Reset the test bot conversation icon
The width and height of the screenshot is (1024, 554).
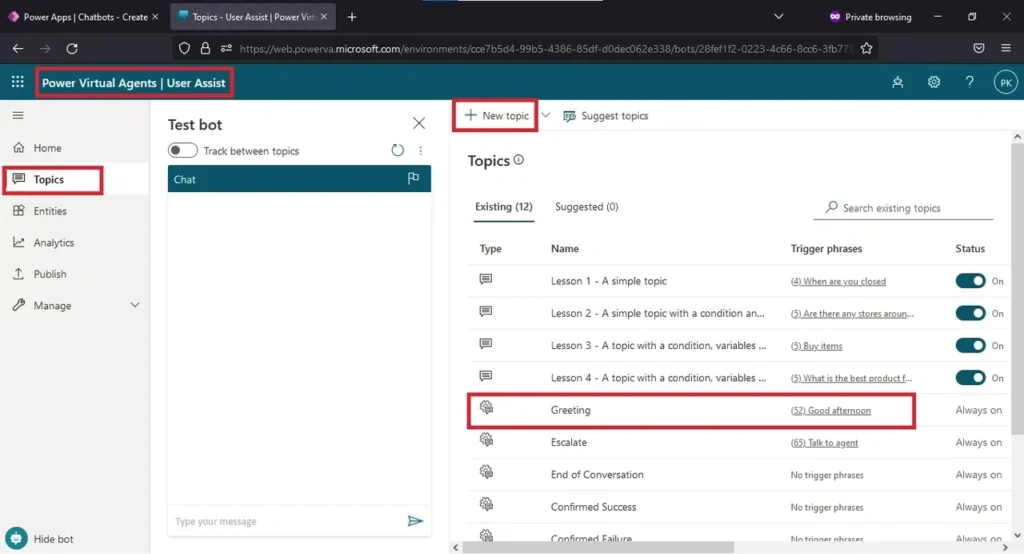(x=397, y=150)
